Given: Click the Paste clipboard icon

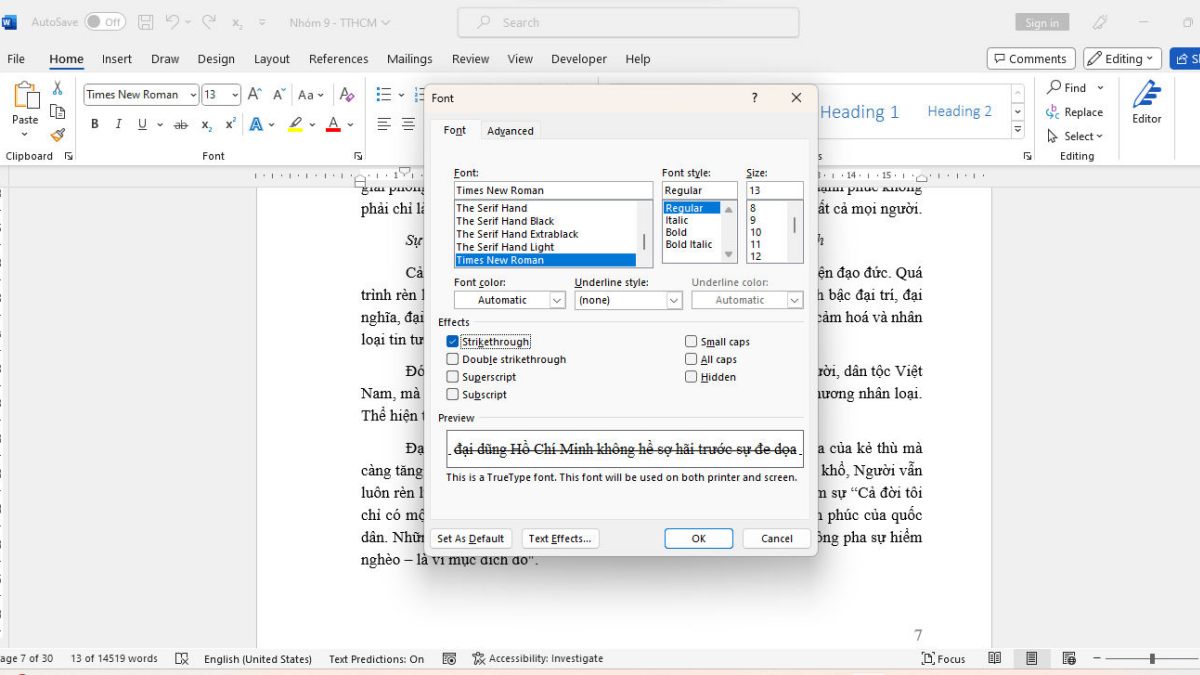Looking at the screenshot, I should click(x=25, y=97).
